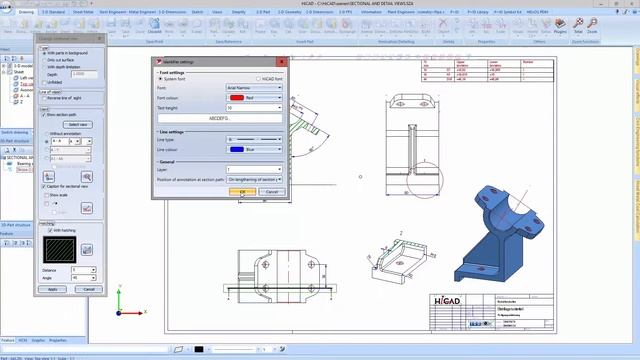
Task: Open the Font dropdown showing Arial Narrow
Action: (x=254, y=88)
